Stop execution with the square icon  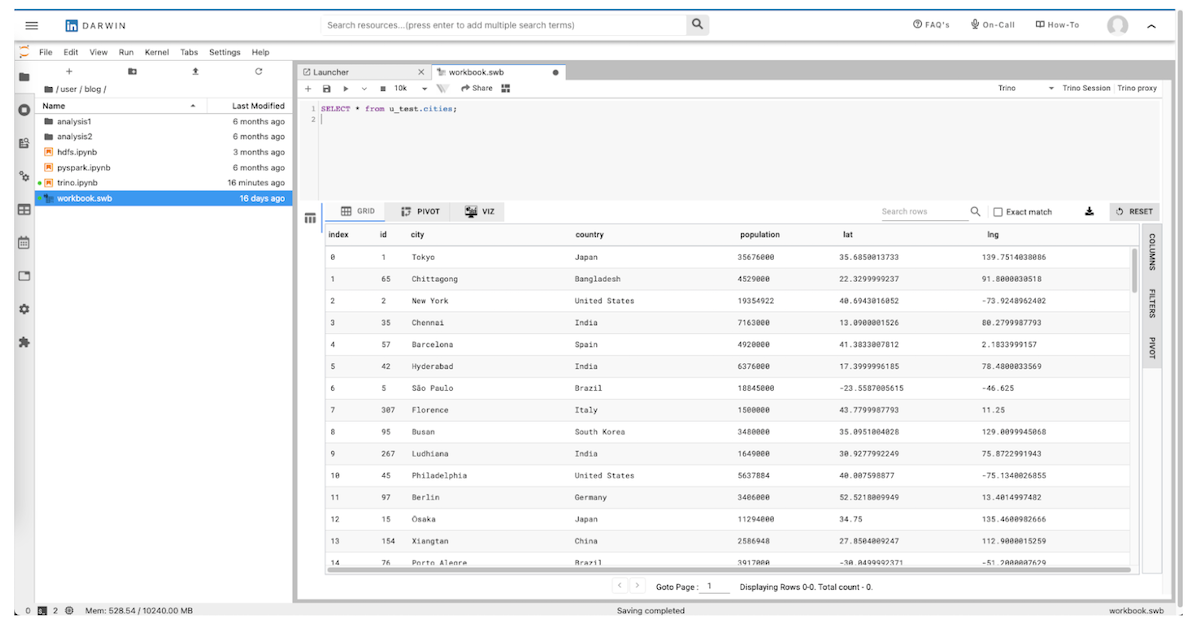point(382,88)
